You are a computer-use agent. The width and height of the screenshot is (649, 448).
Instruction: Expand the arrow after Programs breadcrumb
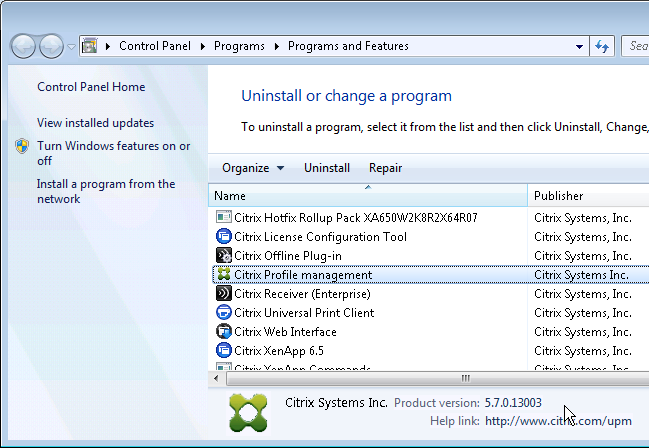pyautogui.click(x=276, y=46)
